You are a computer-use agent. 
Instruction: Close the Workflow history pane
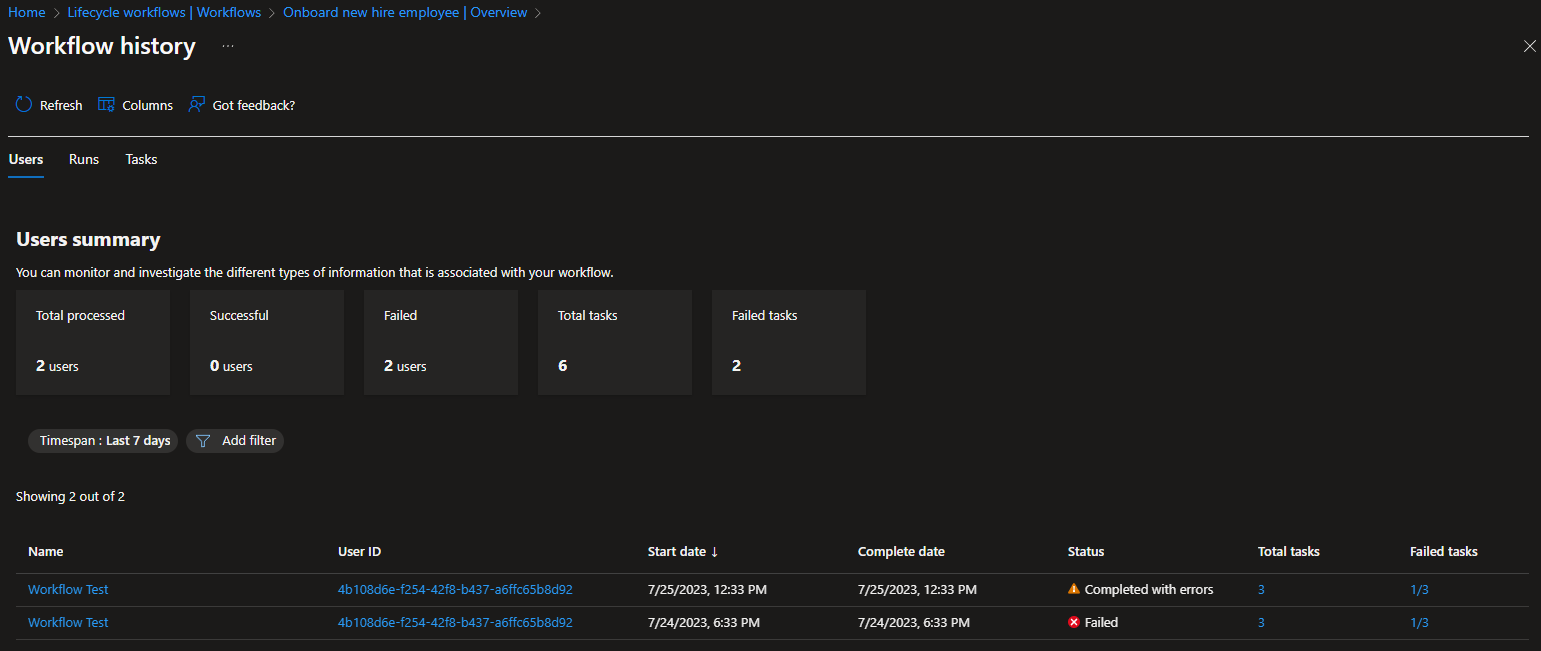(1529, 46)
